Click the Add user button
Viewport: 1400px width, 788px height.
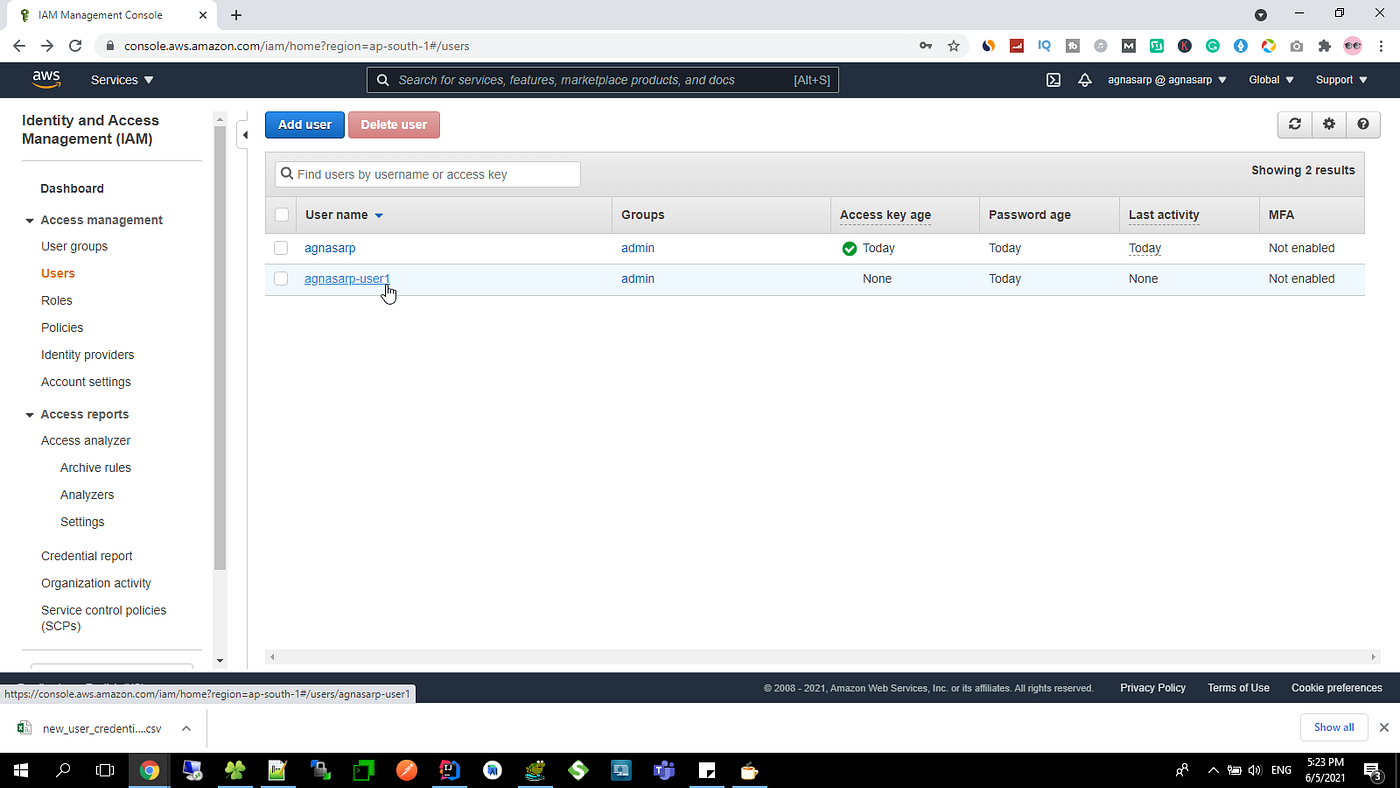tap(305, 125)
